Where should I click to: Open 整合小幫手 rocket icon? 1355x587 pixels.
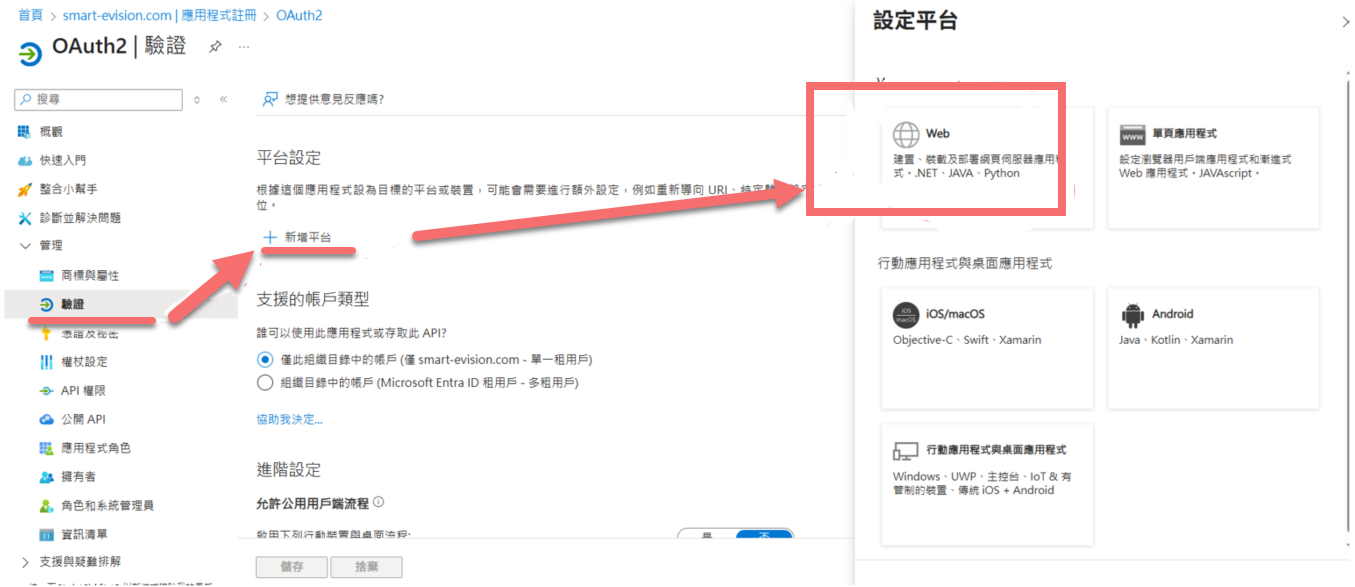click(x=24, y=189)
